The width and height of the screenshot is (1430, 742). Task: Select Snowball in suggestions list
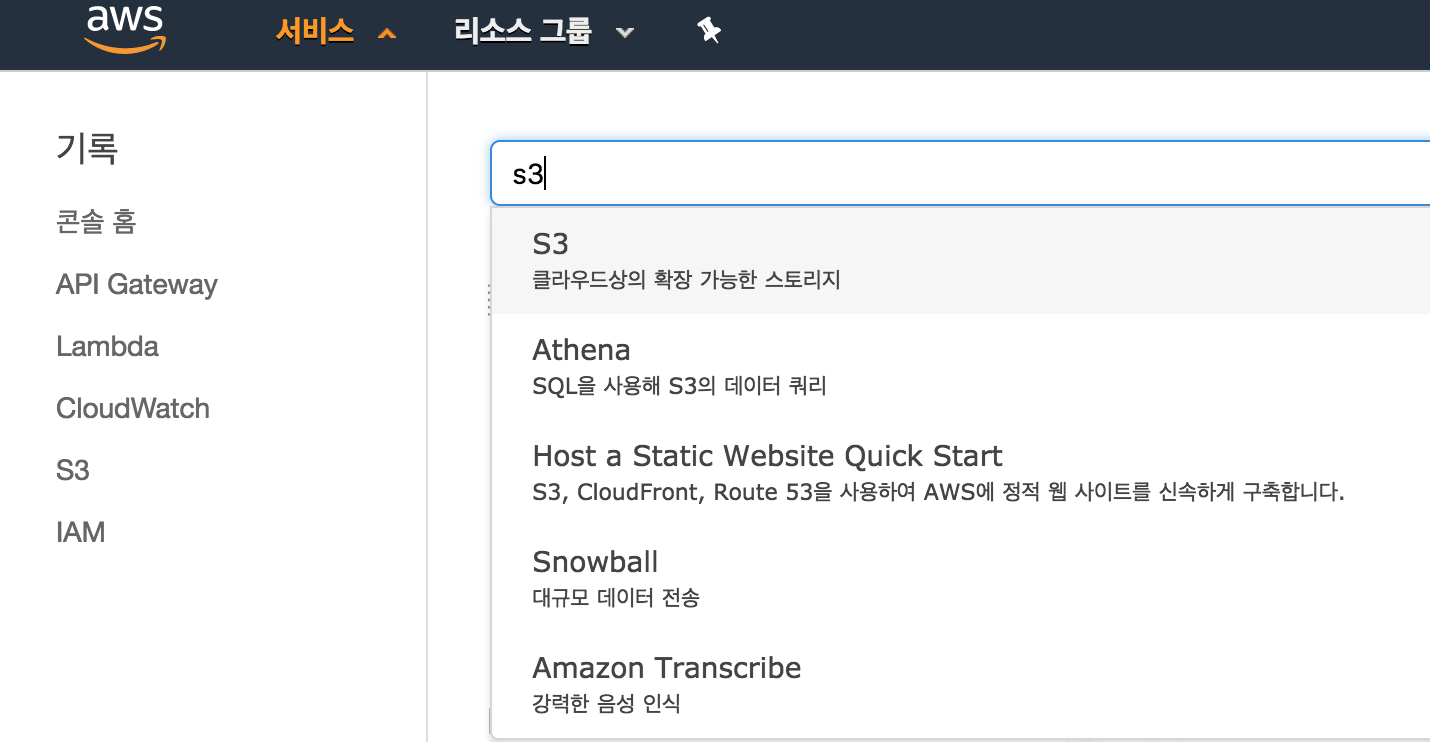coord(961,578)
